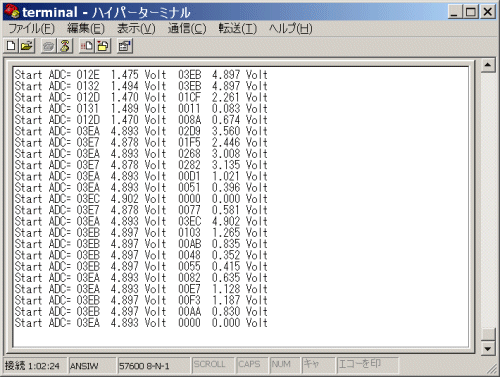
Task: Click the 0282 hex value
Action: pos(189,165)
